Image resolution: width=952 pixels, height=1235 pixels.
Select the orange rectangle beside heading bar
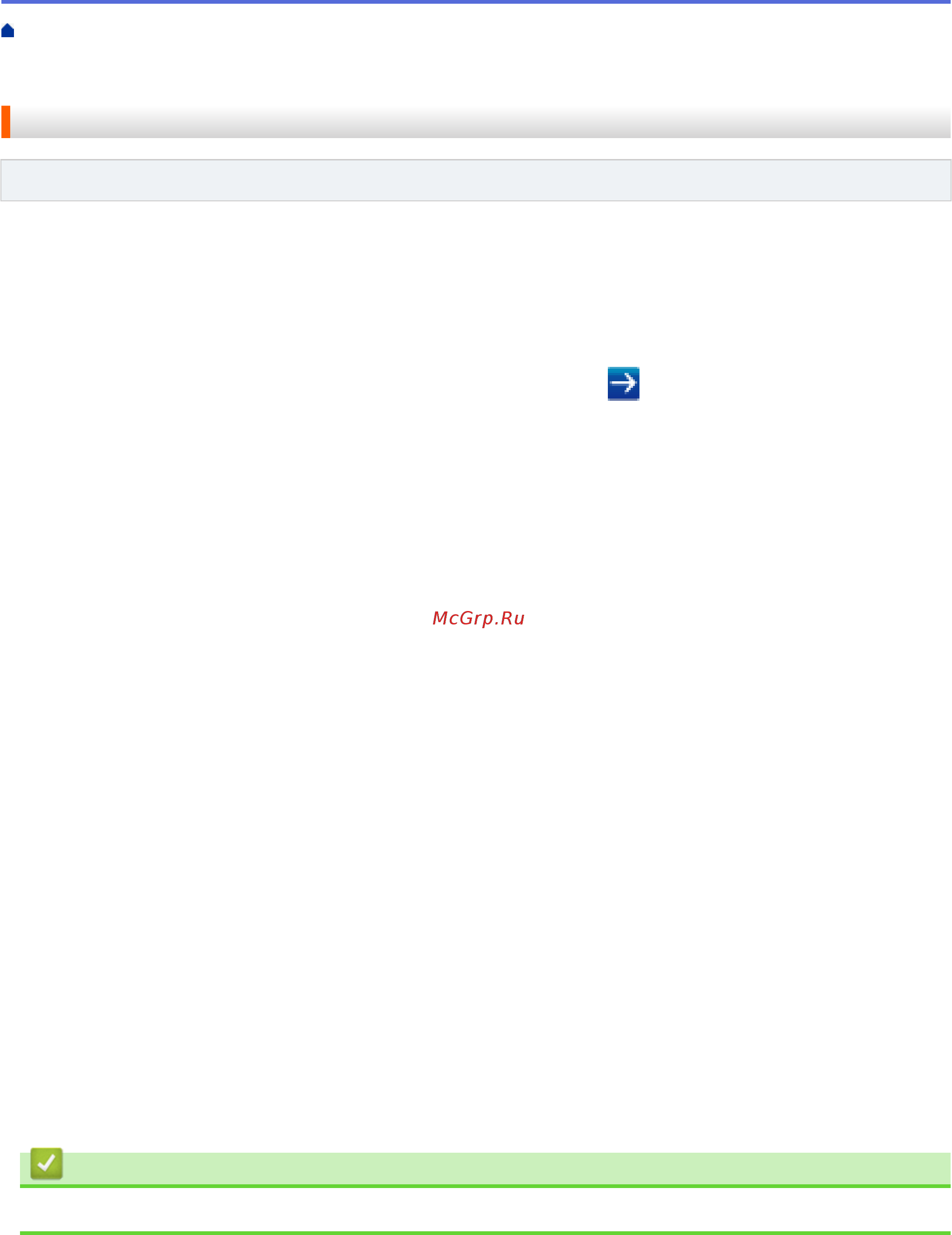pos(6,121)
